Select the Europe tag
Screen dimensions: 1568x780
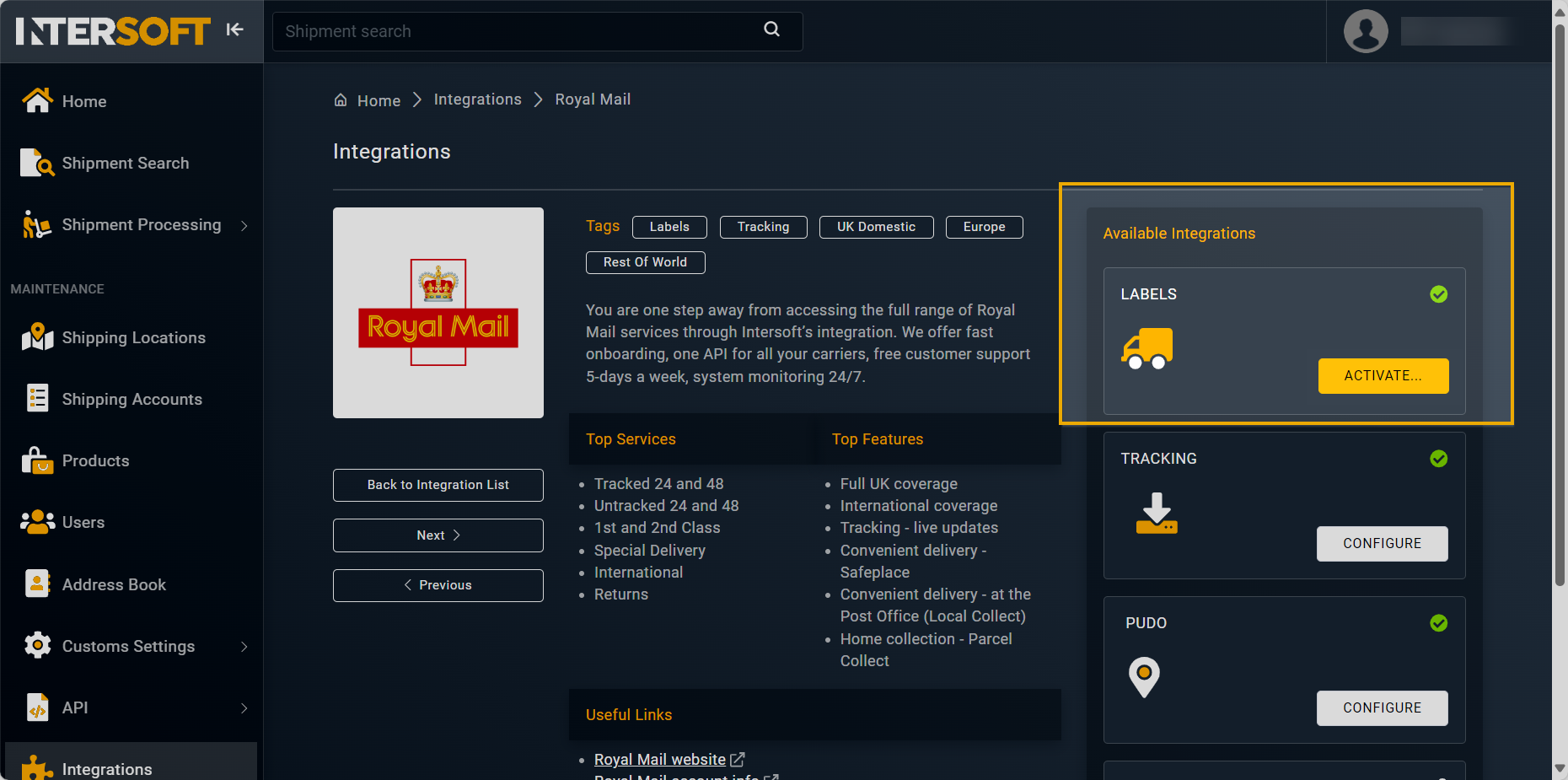pos(985,227)
